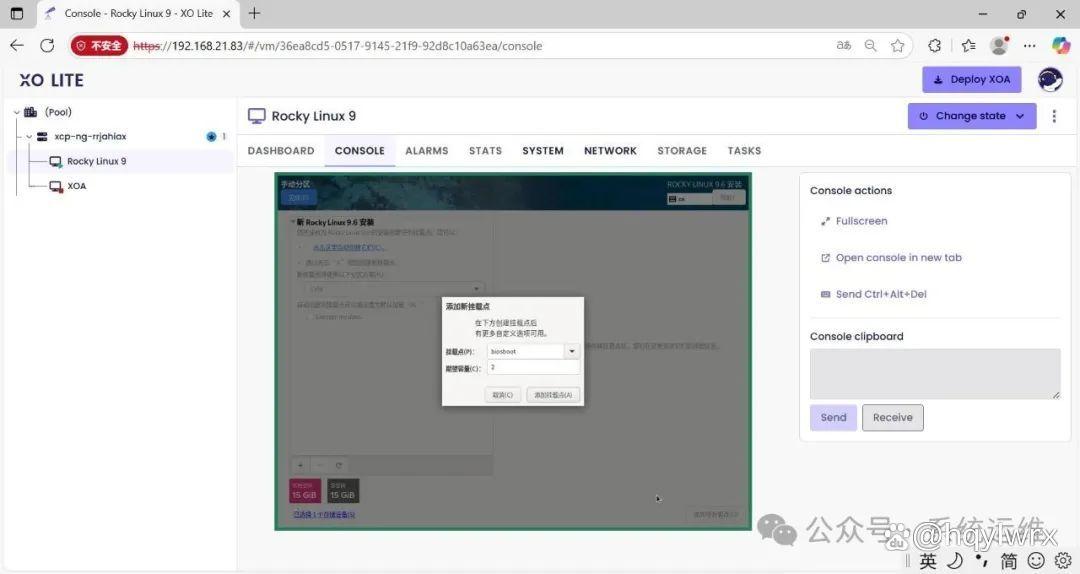Click the Deploy XOA button
Screen dimensions: 1080x574
[x=972, y=79]
